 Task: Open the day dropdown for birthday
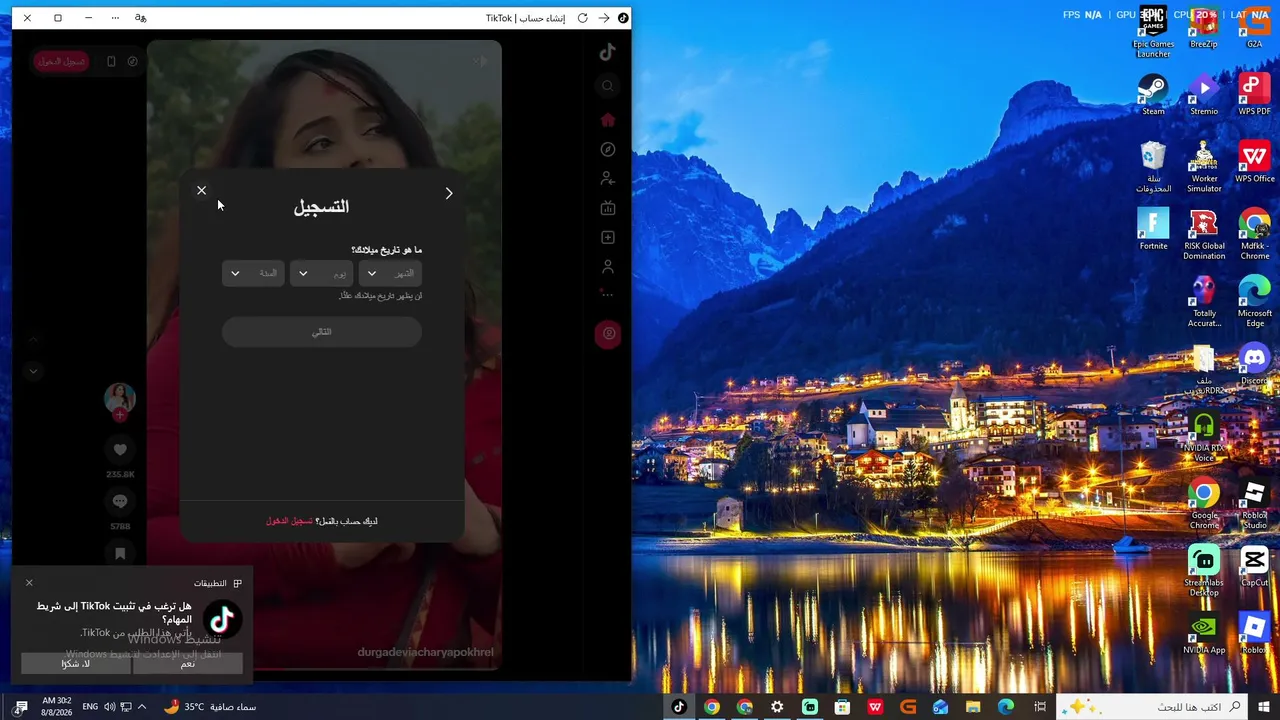pyautogui.click(x=322, y=273)
